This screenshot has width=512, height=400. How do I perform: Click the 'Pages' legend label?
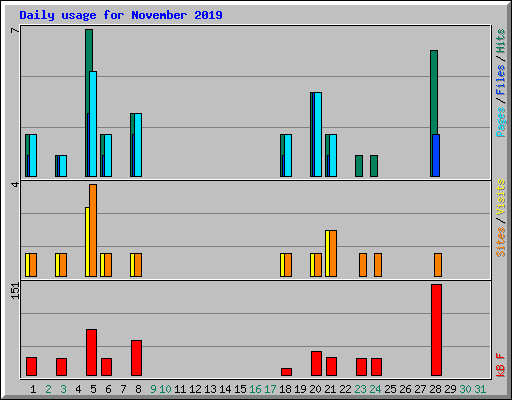501,122
